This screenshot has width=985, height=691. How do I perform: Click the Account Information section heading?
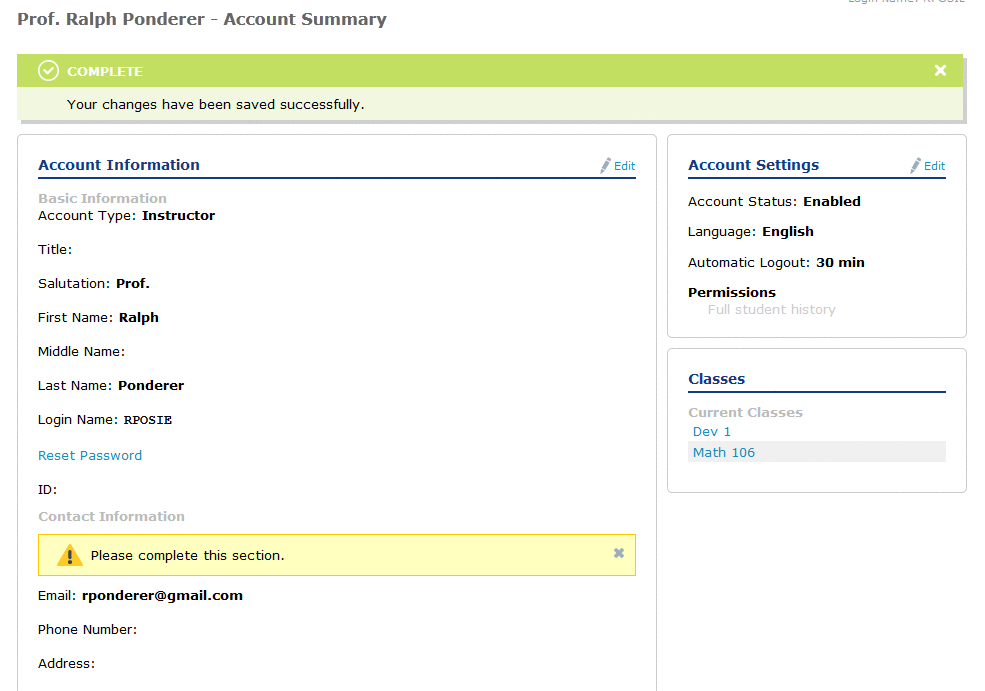(119, 165)
